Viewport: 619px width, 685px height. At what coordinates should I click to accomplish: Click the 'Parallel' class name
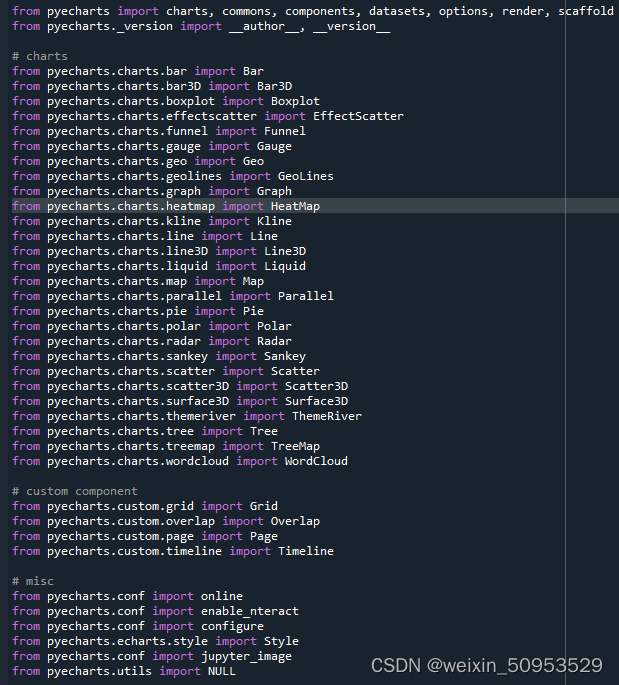(306, 296)
